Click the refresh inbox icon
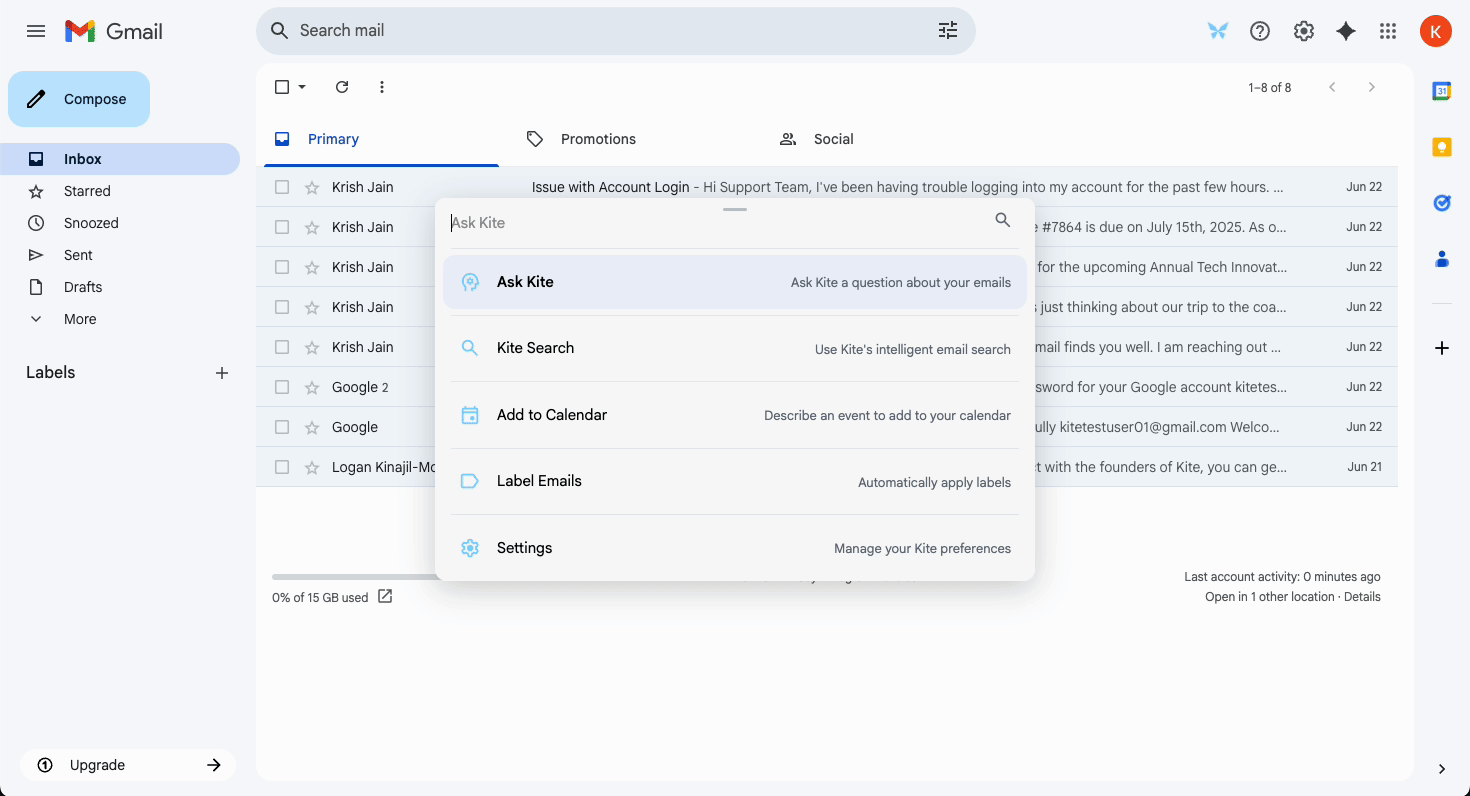The width and height of the screenshot is (1470, 796). (342, 87)
